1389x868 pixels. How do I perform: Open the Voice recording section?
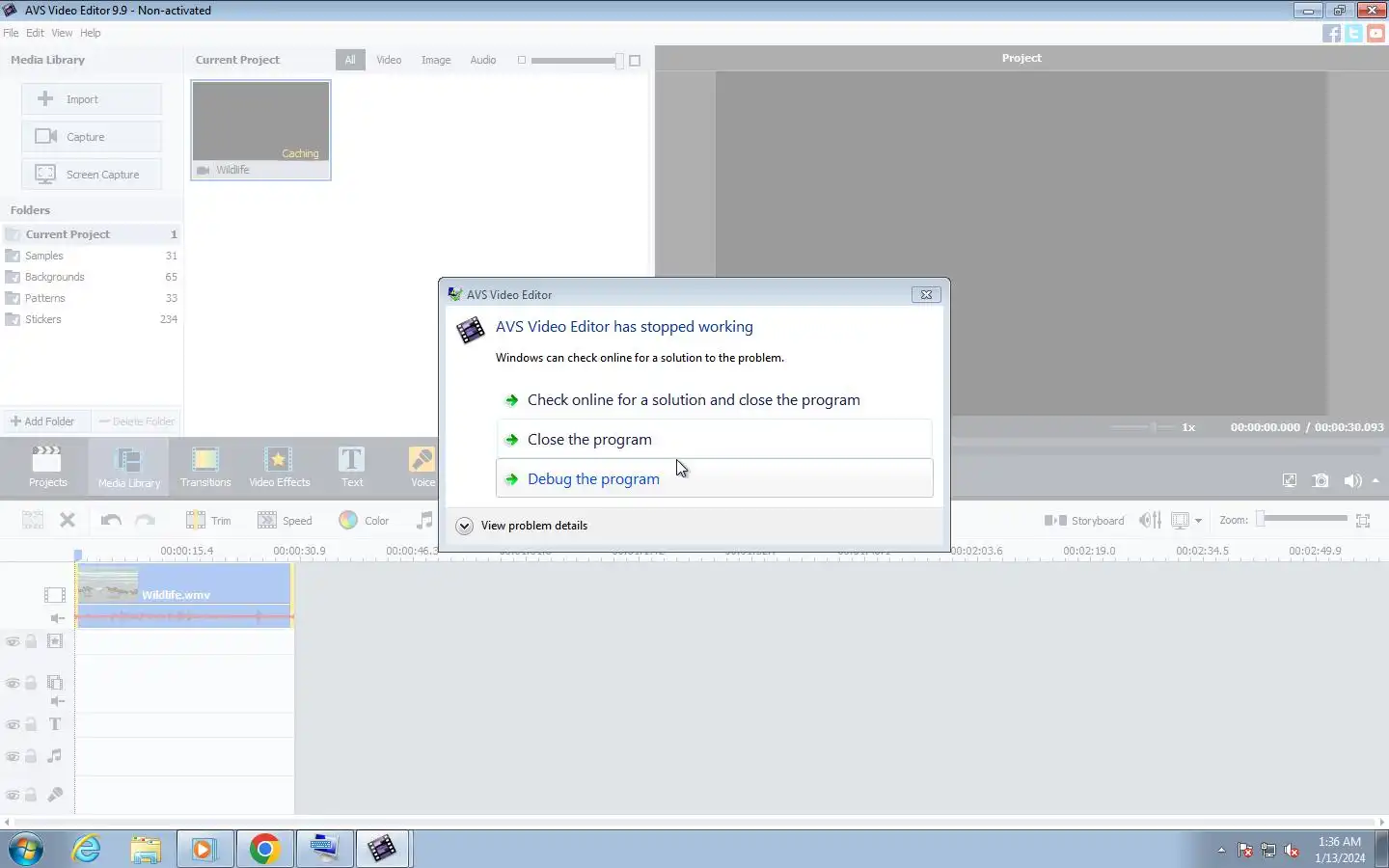(x=422, y=466)
